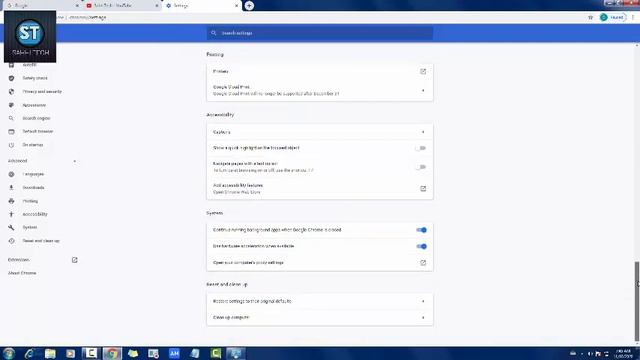This screenshot has width=640, height=360.
Task: Expand the Clean up computer row
Action: coord(320,318)
